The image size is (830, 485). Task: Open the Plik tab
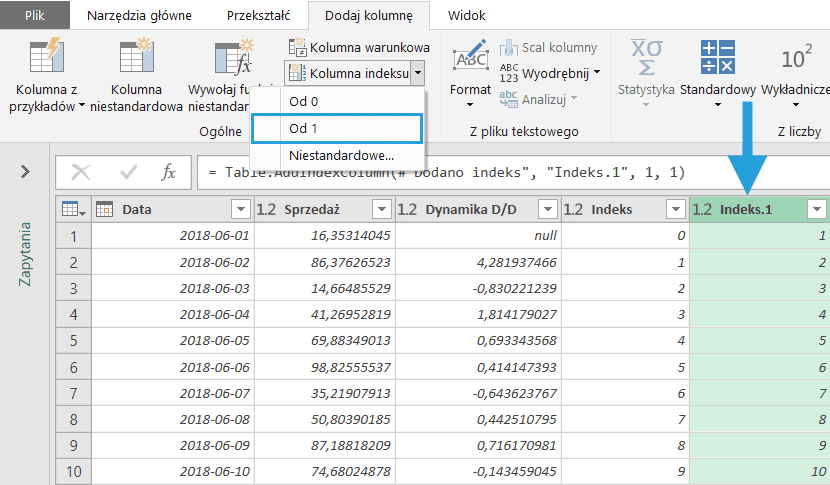(35, 16)
